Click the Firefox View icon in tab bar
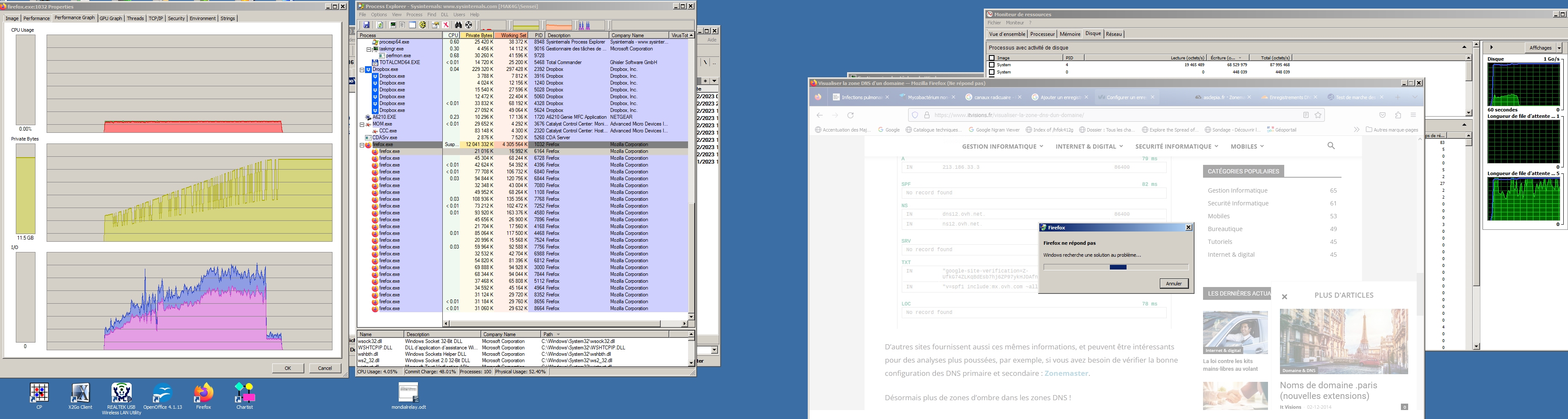This screenshot has height=419, width=1568. click(x=818, y=97)
